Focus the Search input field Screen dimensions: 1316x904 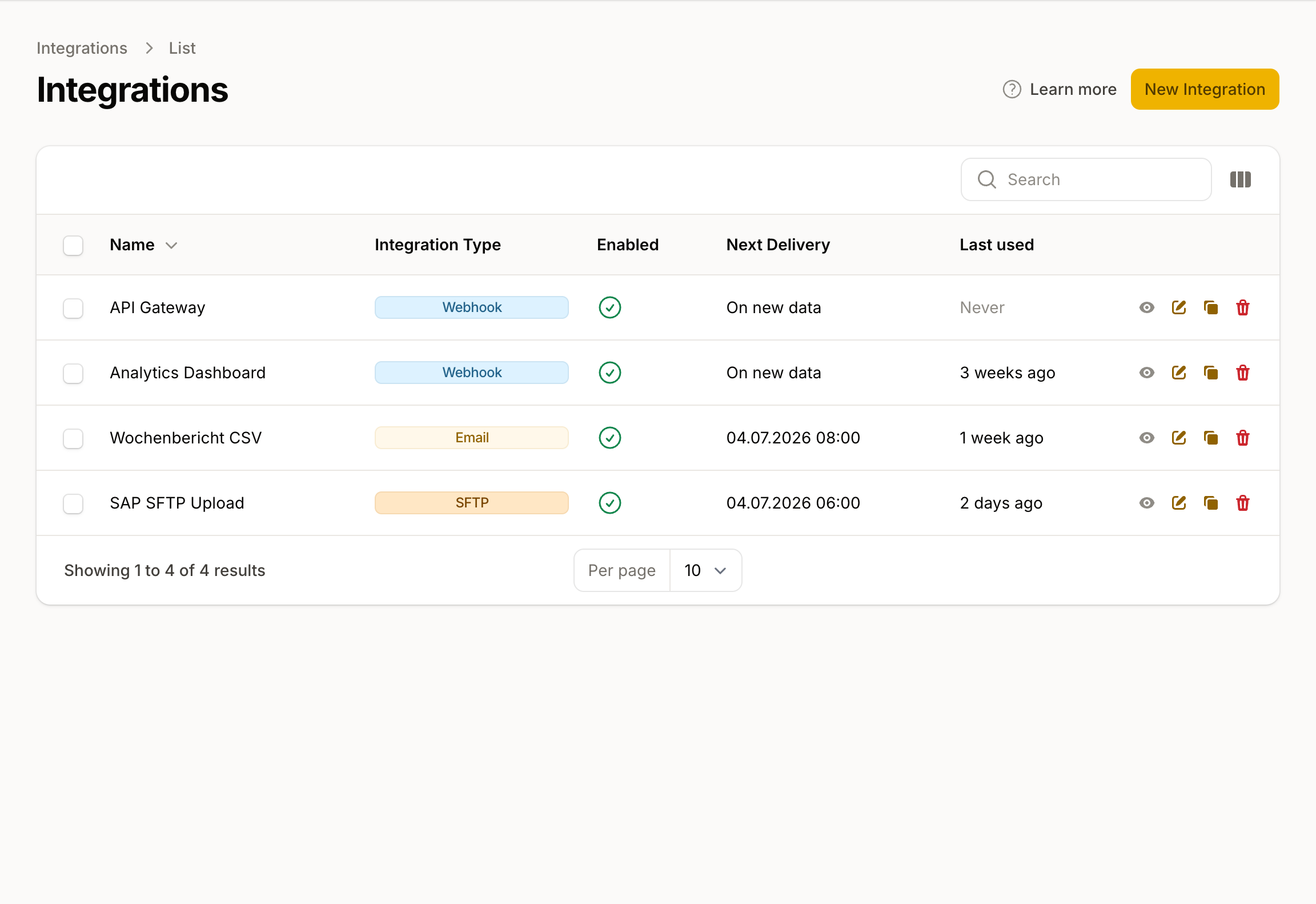tap(1086, 179)
